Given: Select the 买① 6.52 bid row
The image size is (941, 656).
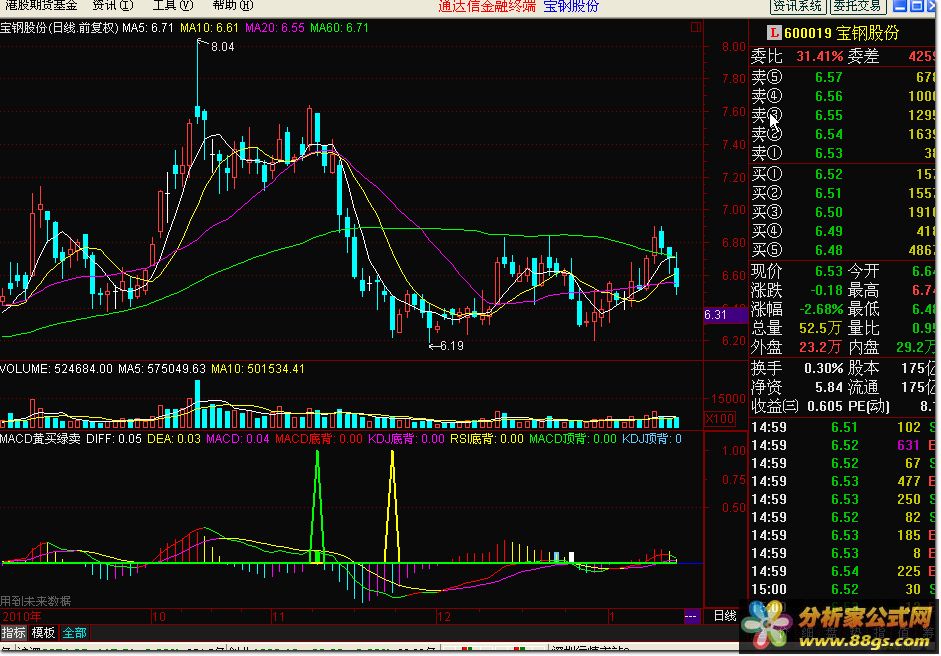Looking at the screenshot, I should point(843,174).
